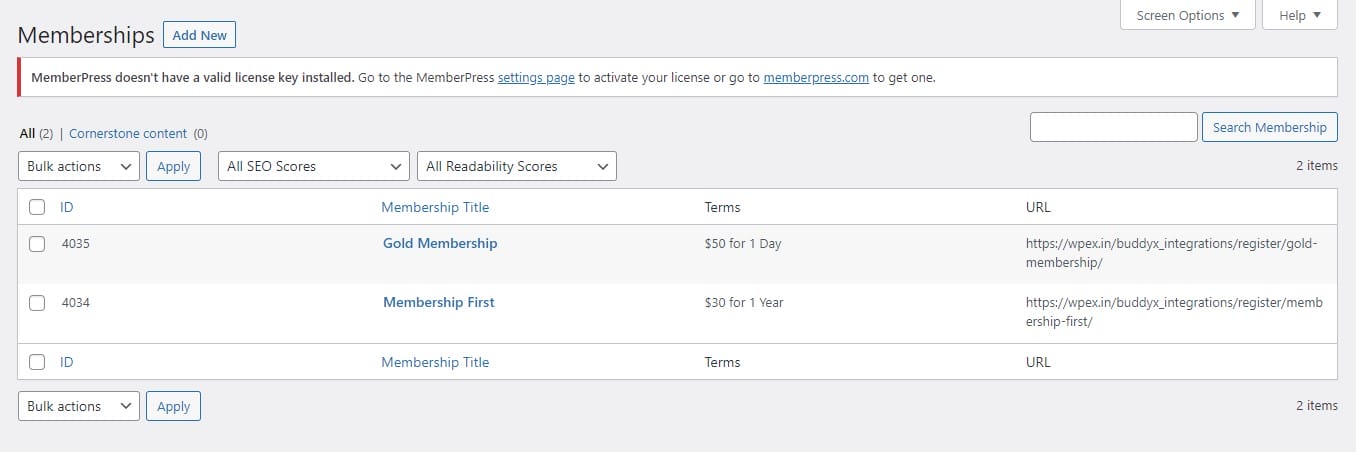Open the Gold Membership title link
This screenshot has width=1356, height=452.
(x=440, y=243)
